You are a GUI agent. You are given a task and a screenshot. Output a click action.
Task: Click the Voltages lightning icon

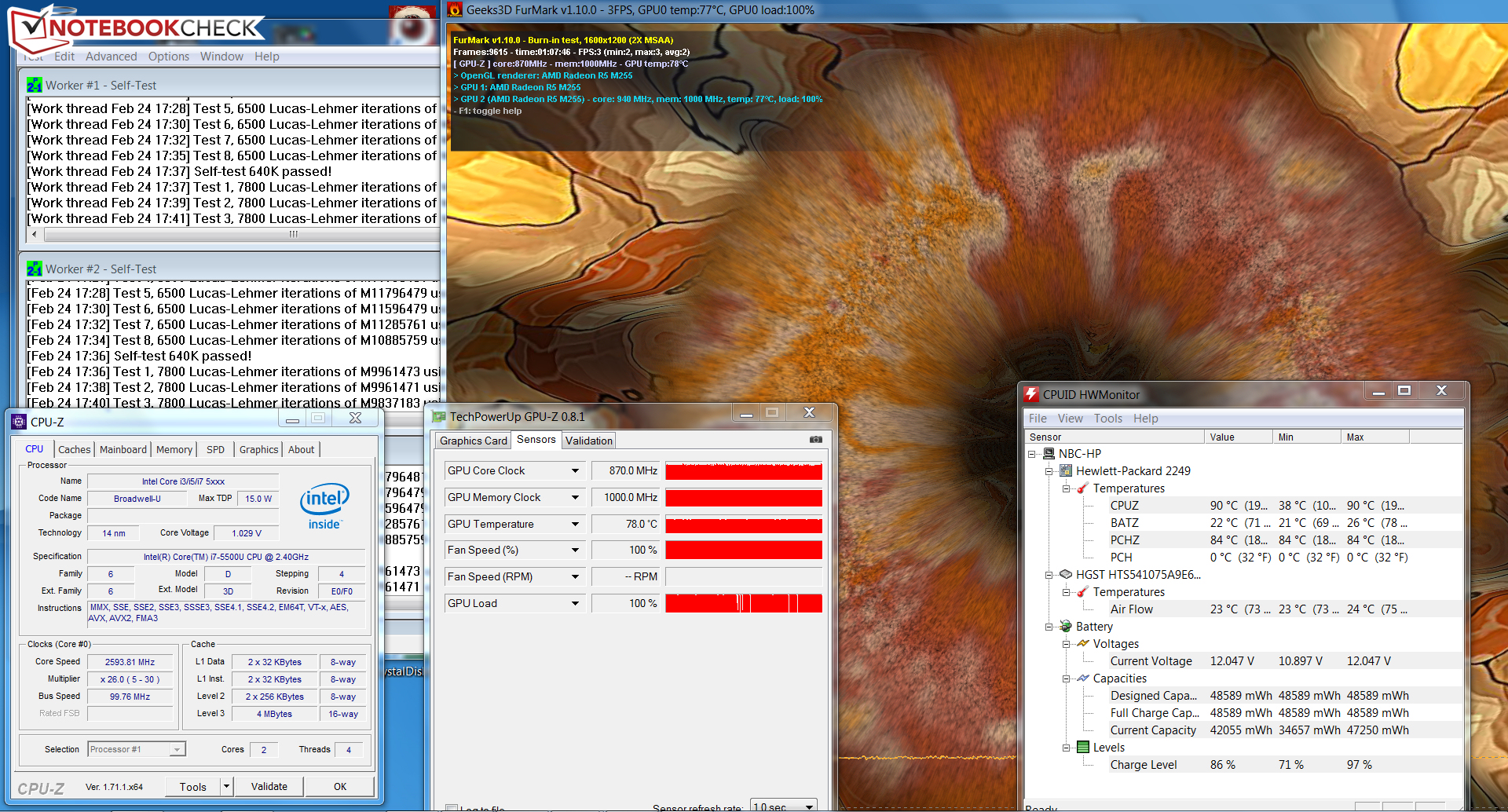(x=1083, y=644)
